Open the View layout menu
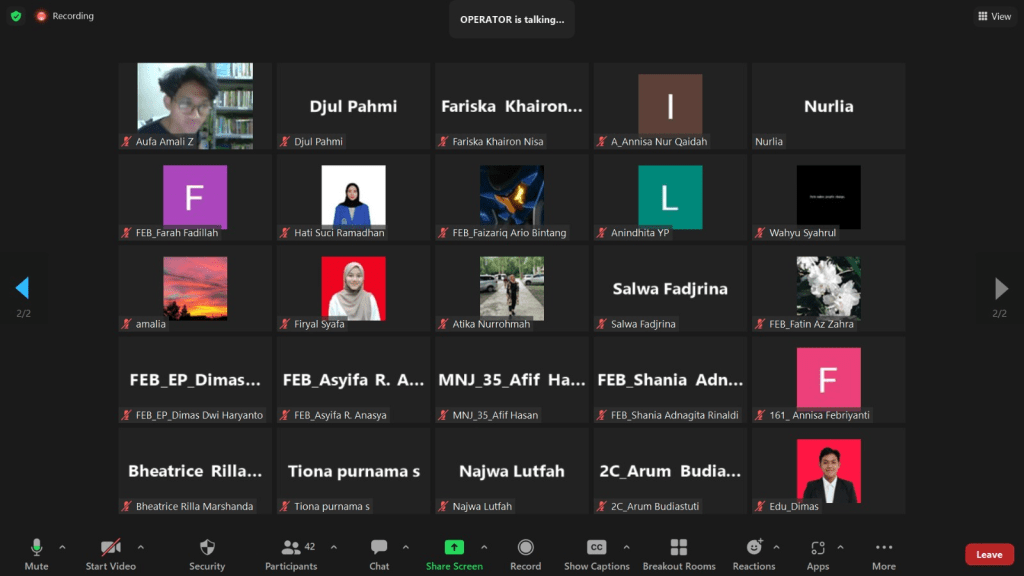 click(x=994, y=16)
